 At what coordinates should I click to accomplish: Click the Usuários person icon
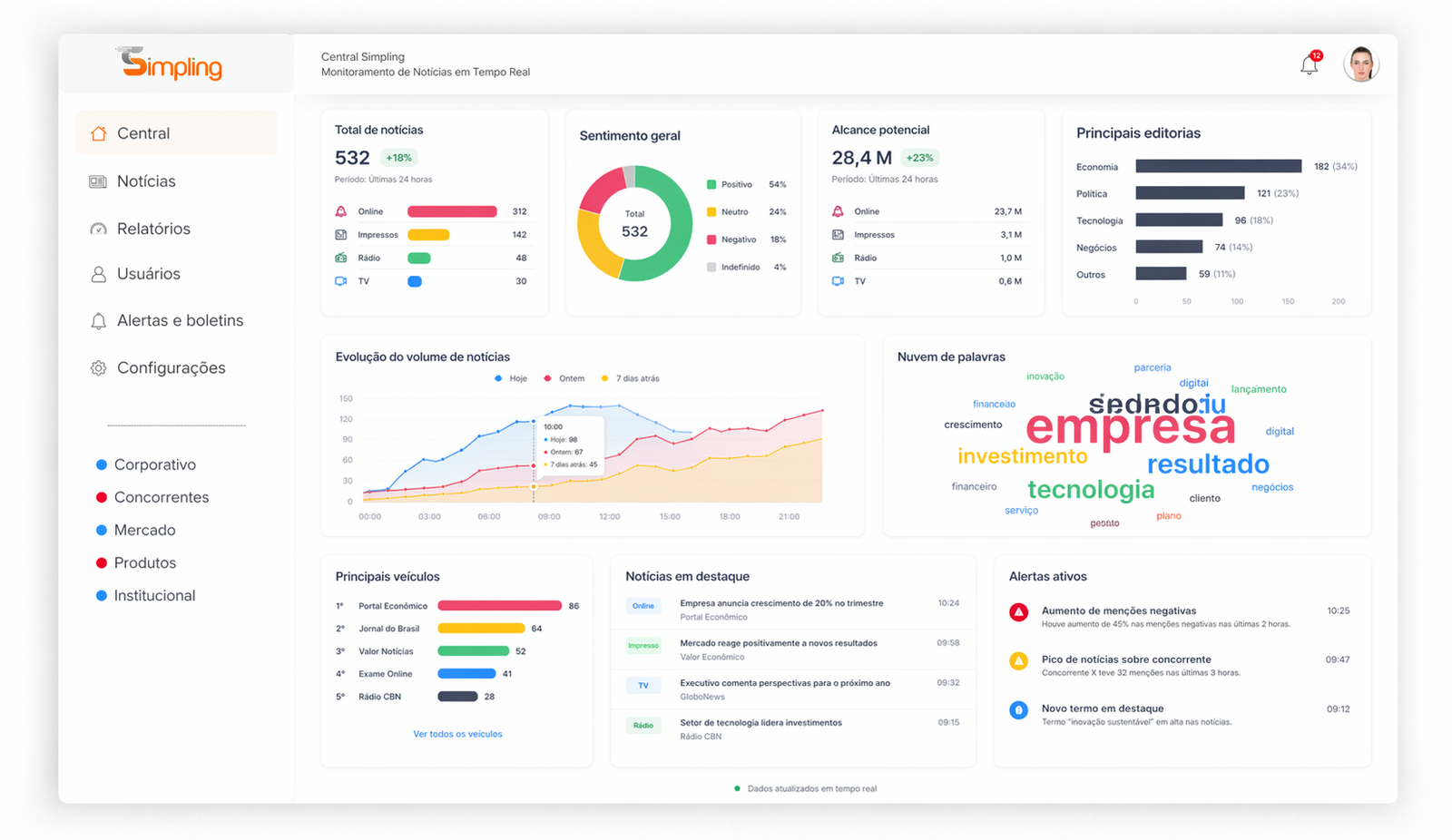[98, 274]
